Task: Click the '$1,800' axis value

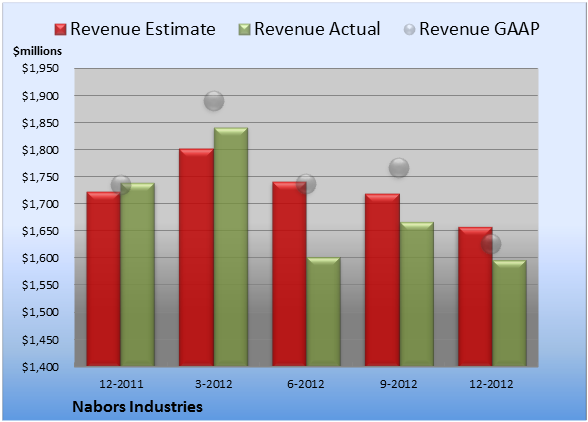Action: pyautogui.click(x=40, y=150)
